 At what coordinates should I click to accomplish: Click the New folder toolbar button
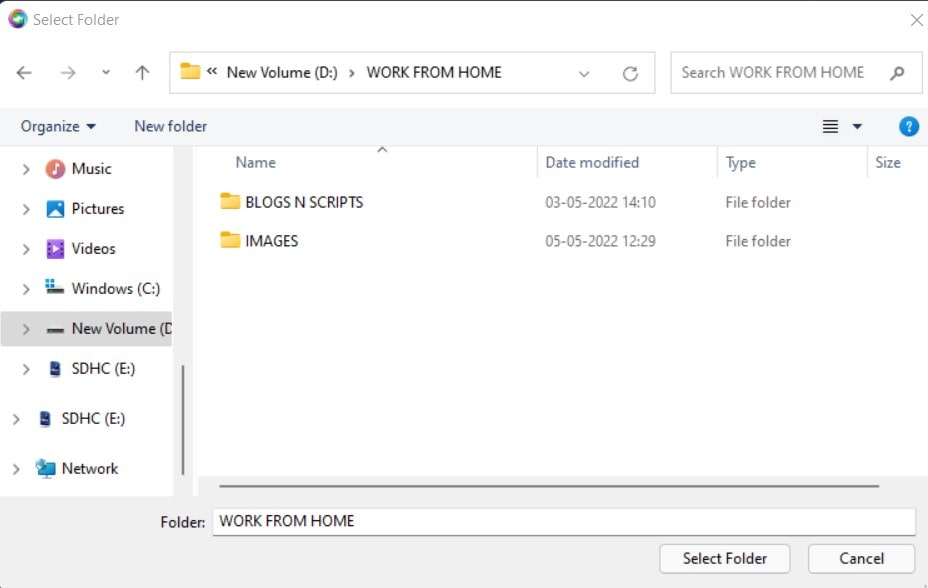coord(170,126)
